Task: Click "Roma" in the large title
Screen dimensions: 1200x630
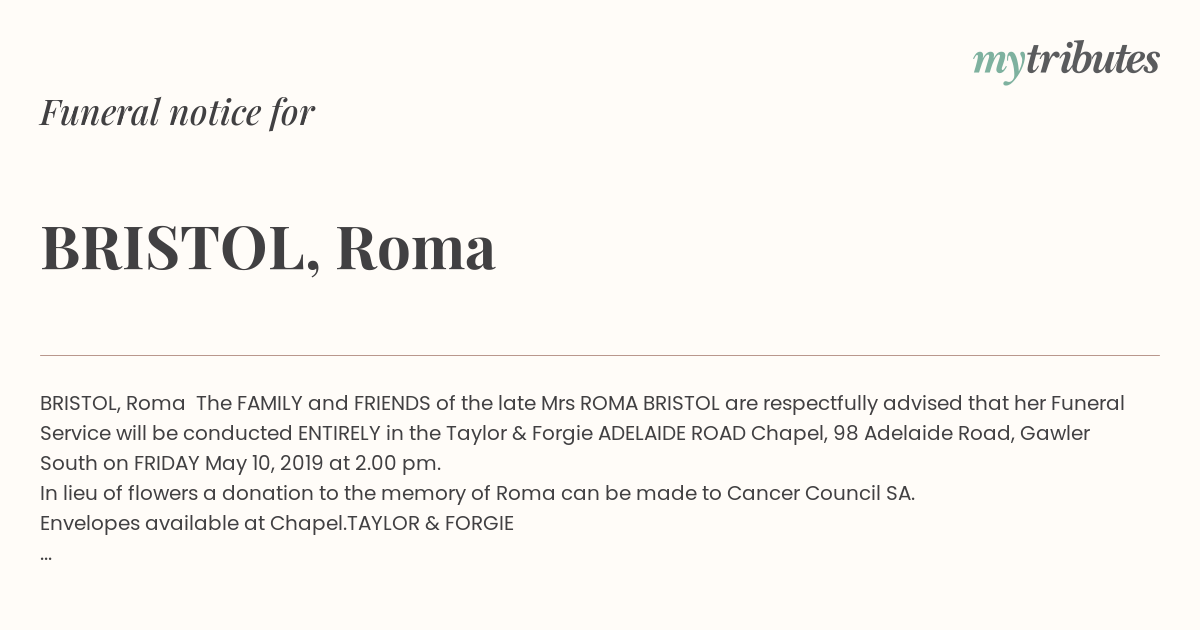Action: [416, 248]
